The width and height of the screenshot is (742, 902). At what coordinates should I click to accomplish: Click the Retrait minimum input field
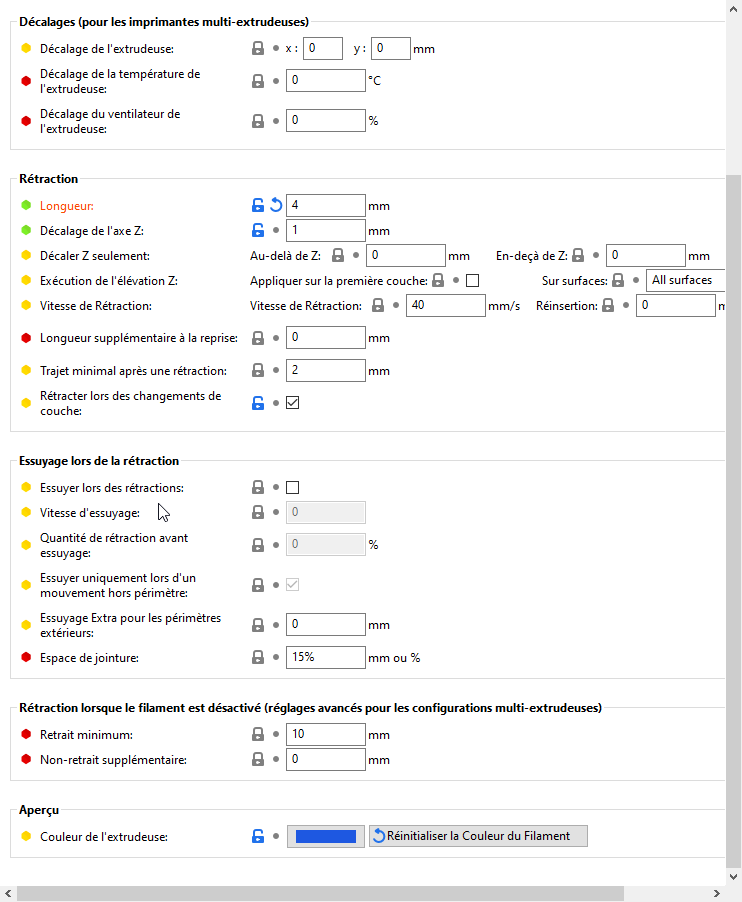325,734
